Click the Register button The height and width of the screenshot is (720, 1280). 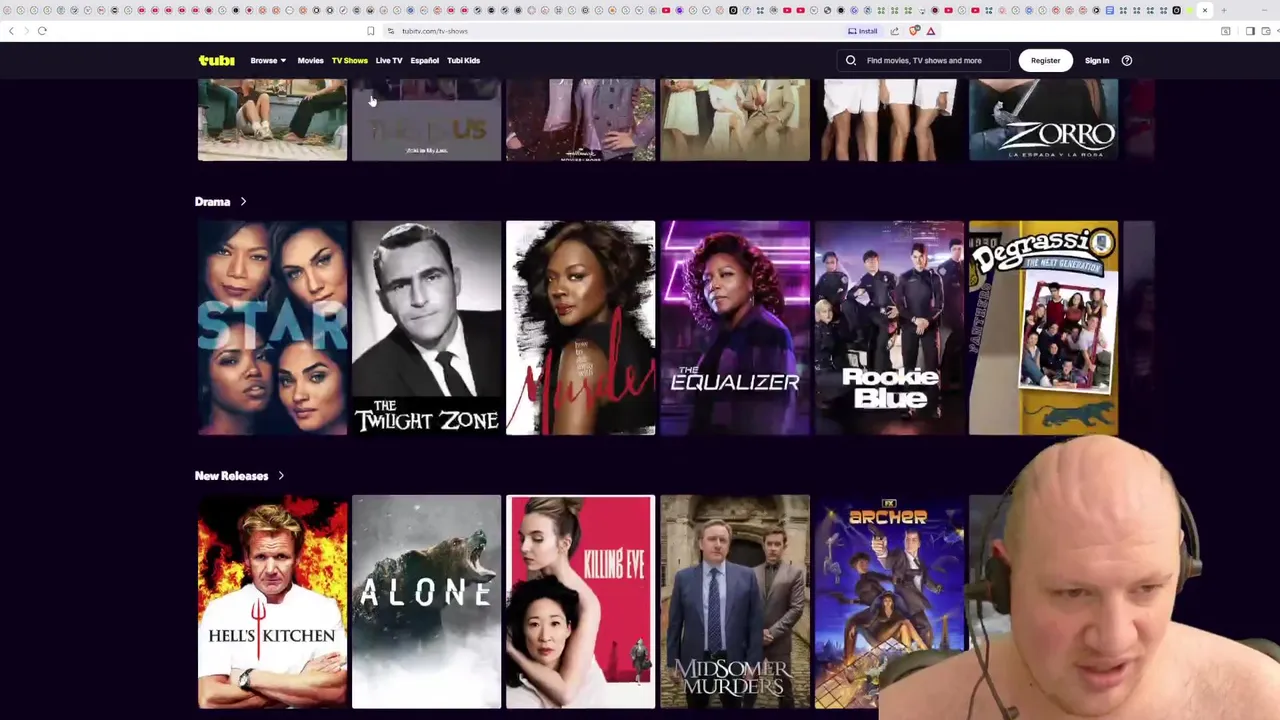pyautogui.click(x=1045, y=60)
